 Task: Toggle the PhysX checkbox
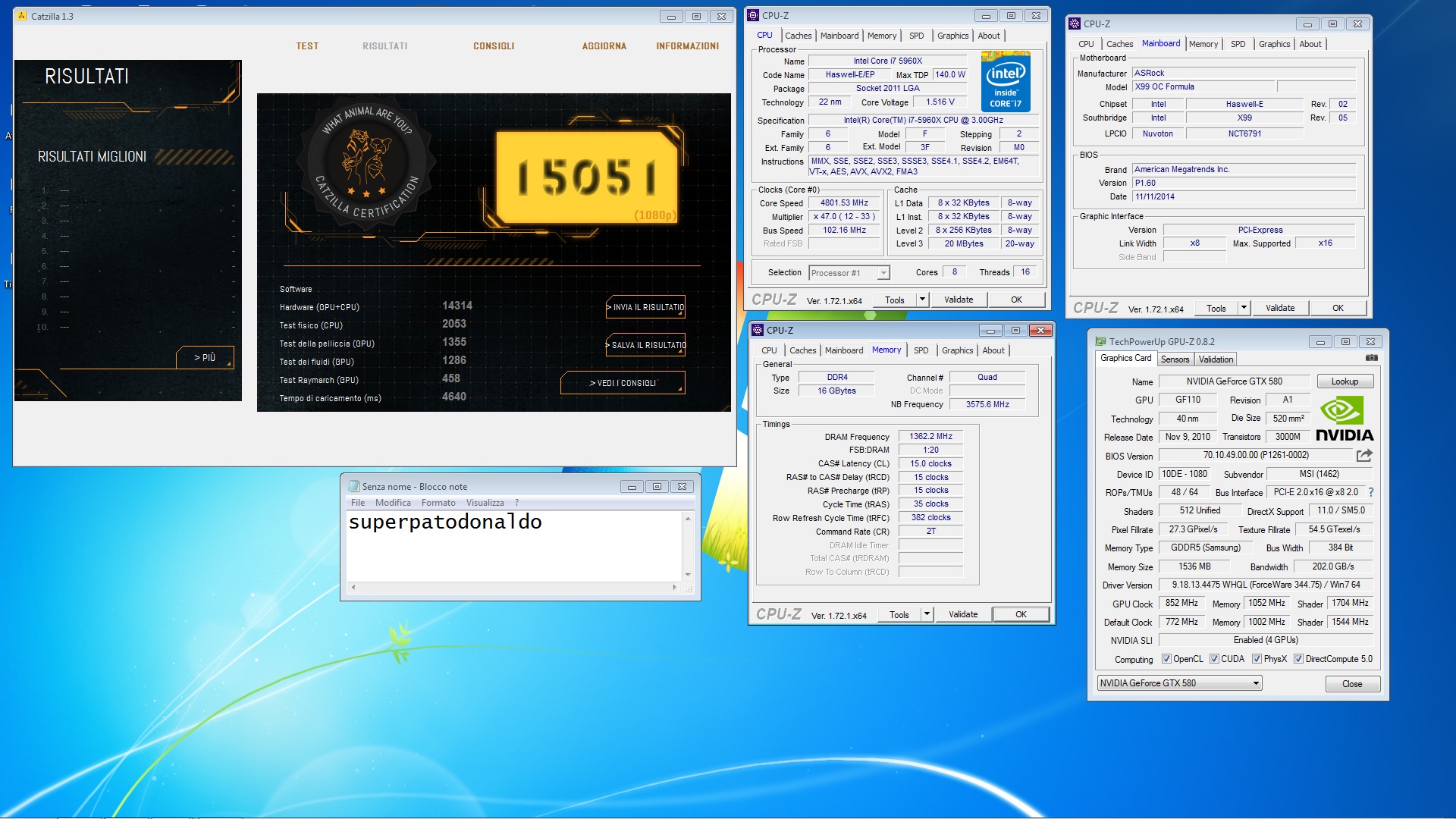point(1257,659)
